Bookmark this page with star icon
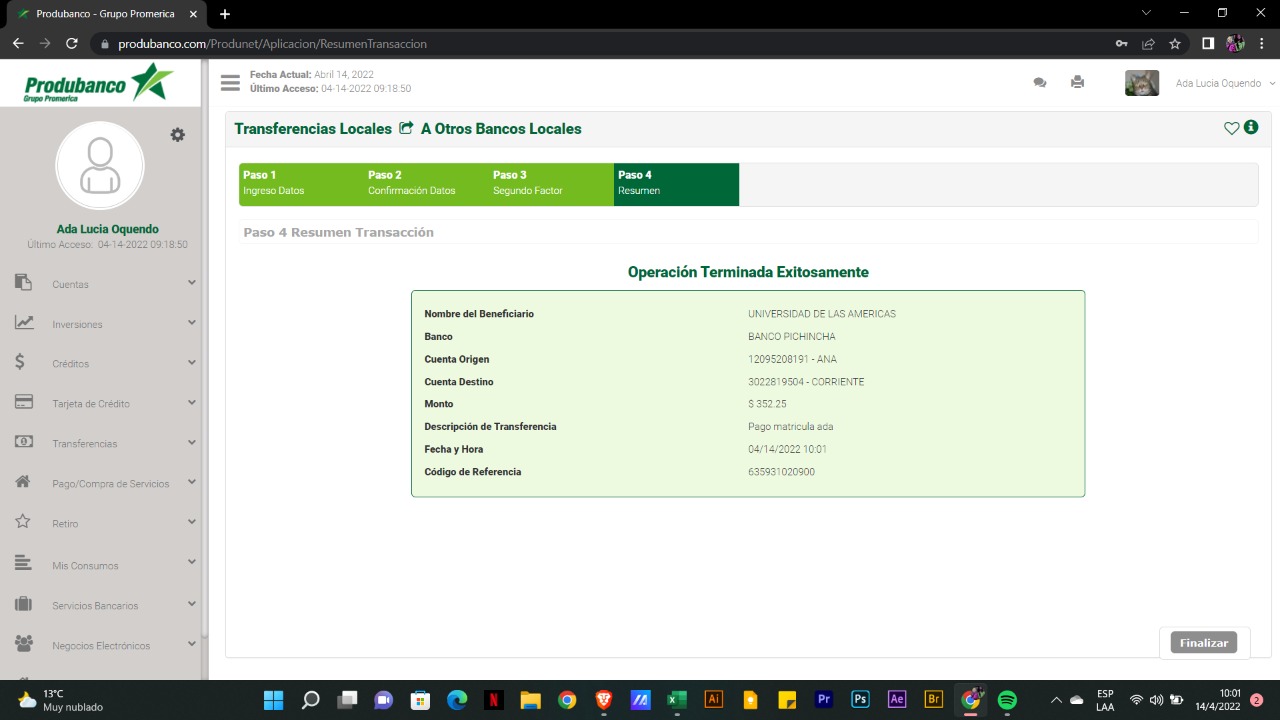This screenshot has width=1280, height=720. 1175,44
